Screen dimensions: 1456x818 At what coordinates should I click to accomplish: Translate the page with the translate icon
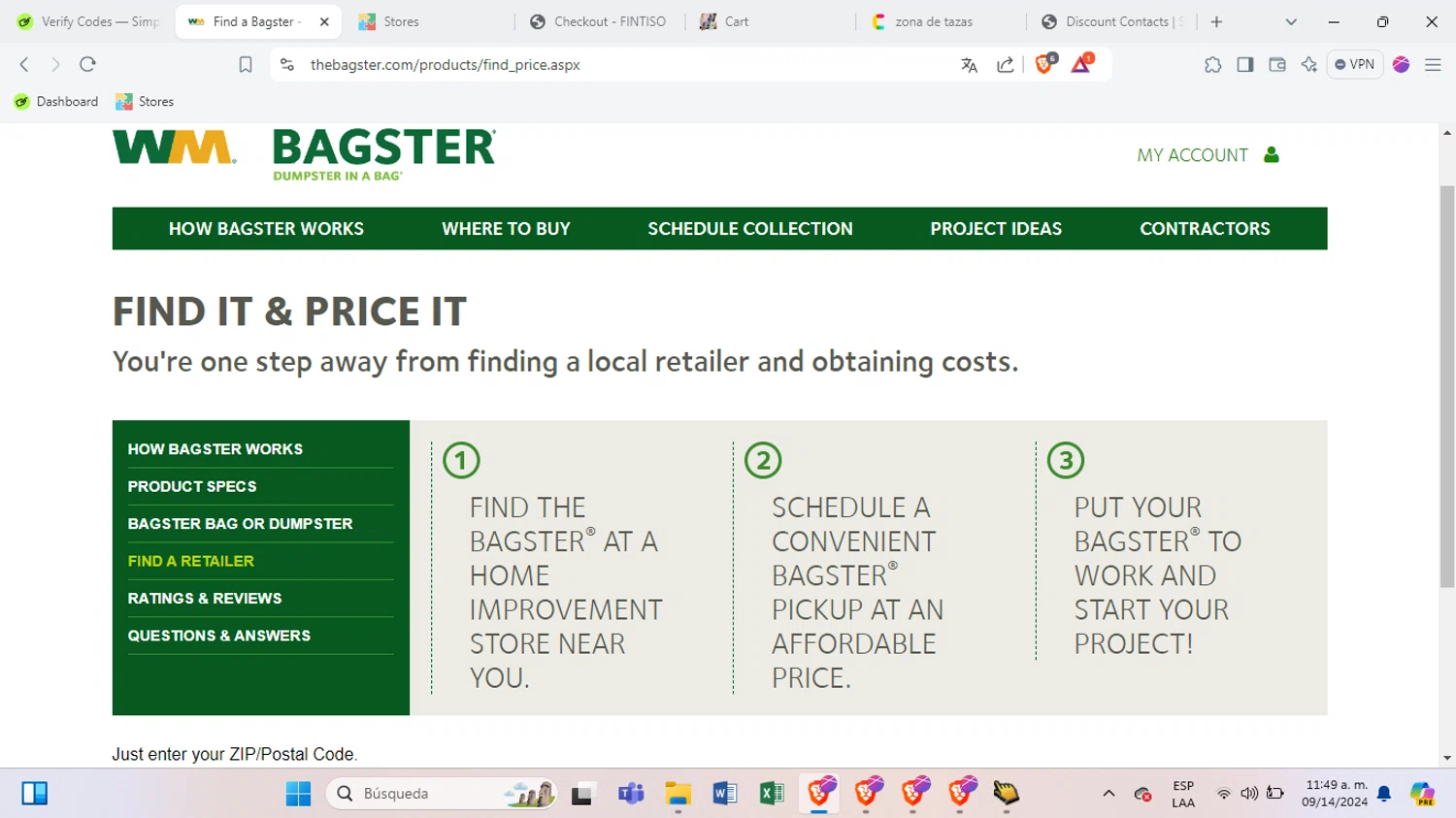(x=969, y=64)
